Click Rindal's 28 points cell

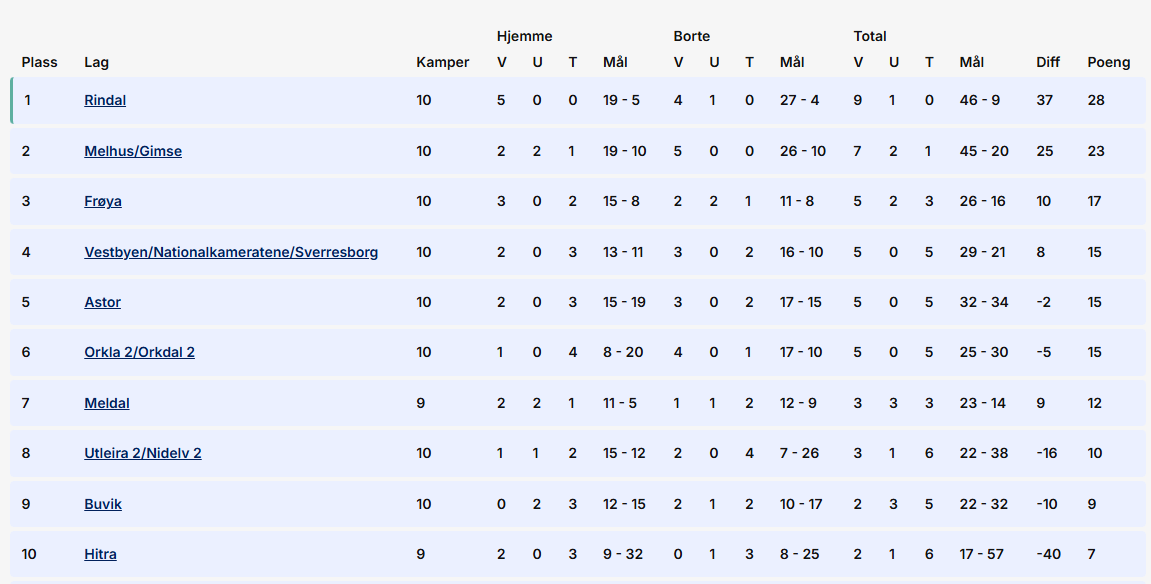point(1096,101)
